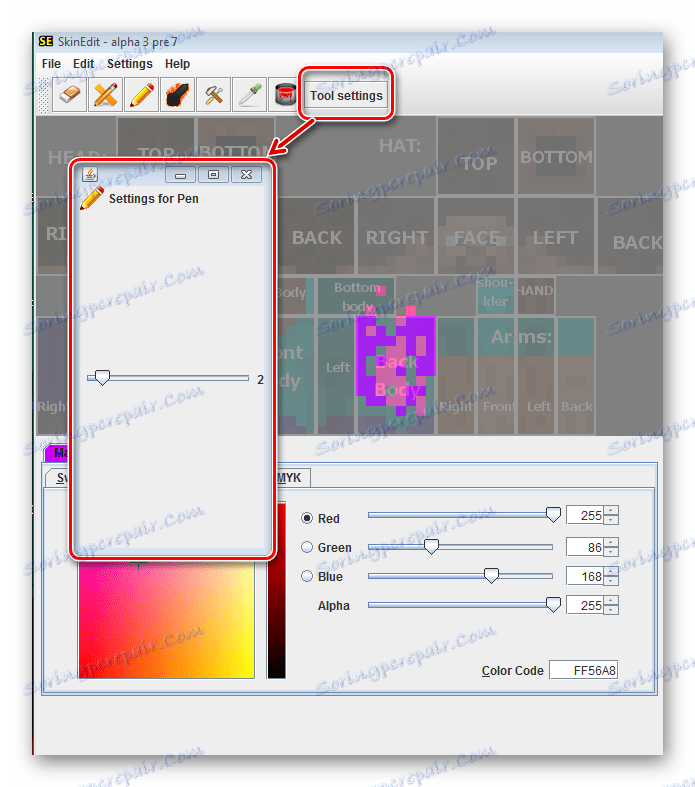Select the Eyedropper color picker tool
The height and width of the screenshot is (787, 695).
[250, 94]
